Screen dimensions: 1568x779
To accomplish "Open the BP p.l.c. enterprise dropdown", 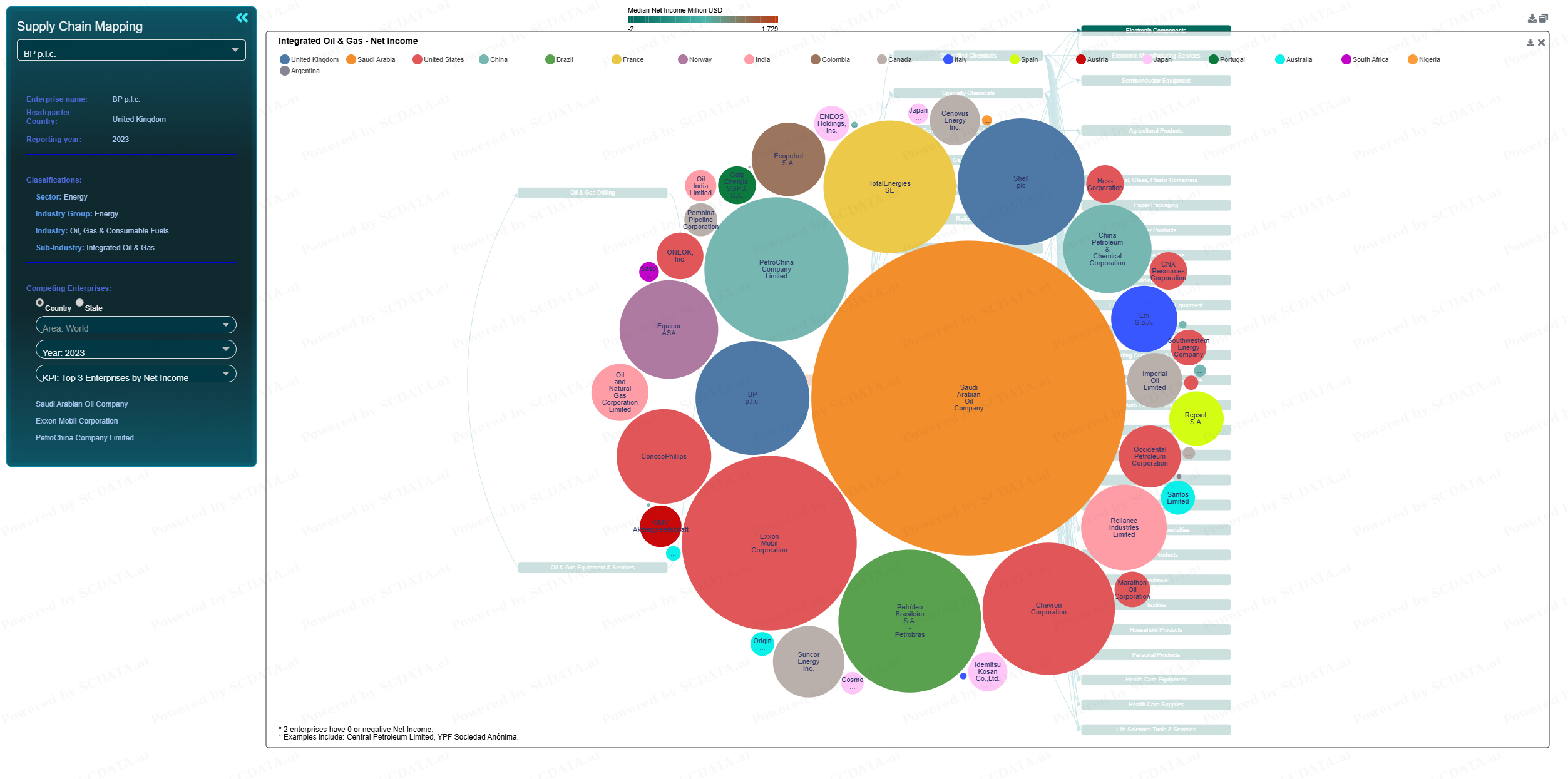I will (x=131, y=51).
